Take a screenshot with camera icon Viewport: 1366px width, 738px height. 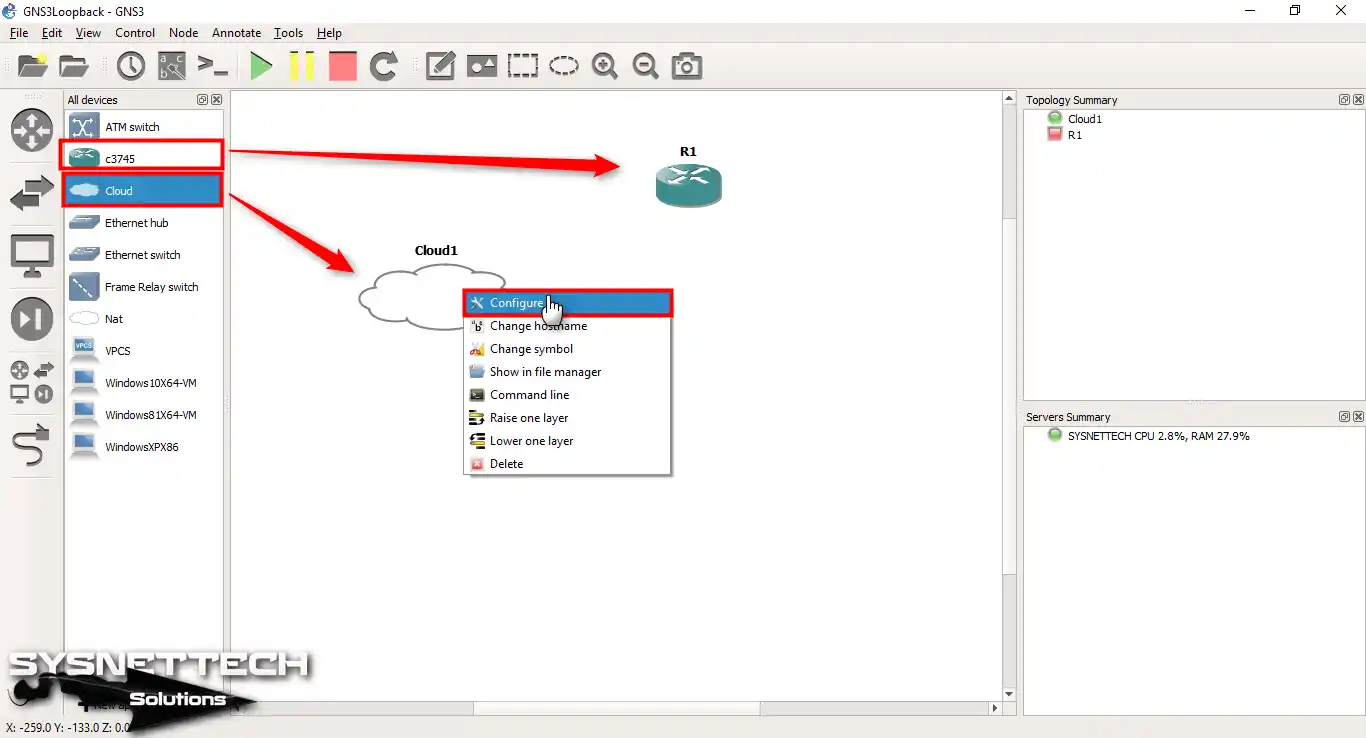click(x=686, y=66)
